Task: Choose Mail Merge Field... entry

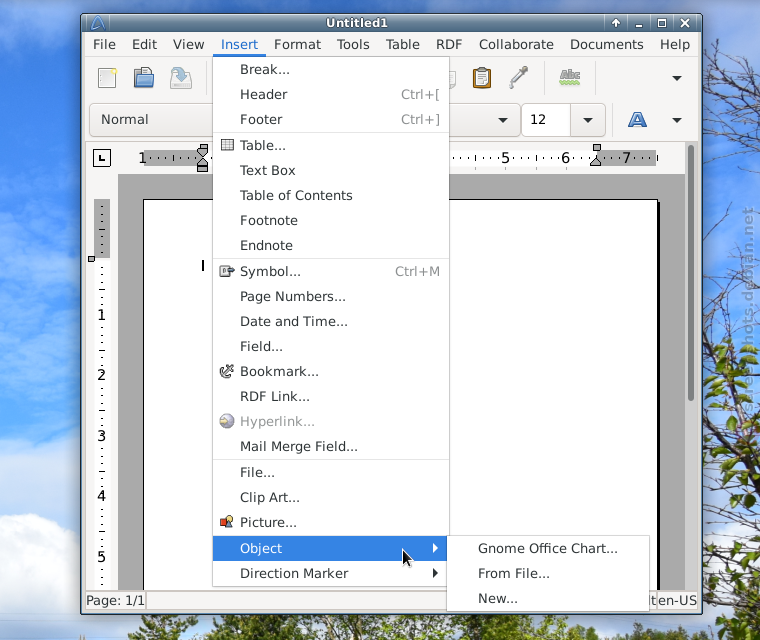Action: pyautogui.click(x=331, y=446)
